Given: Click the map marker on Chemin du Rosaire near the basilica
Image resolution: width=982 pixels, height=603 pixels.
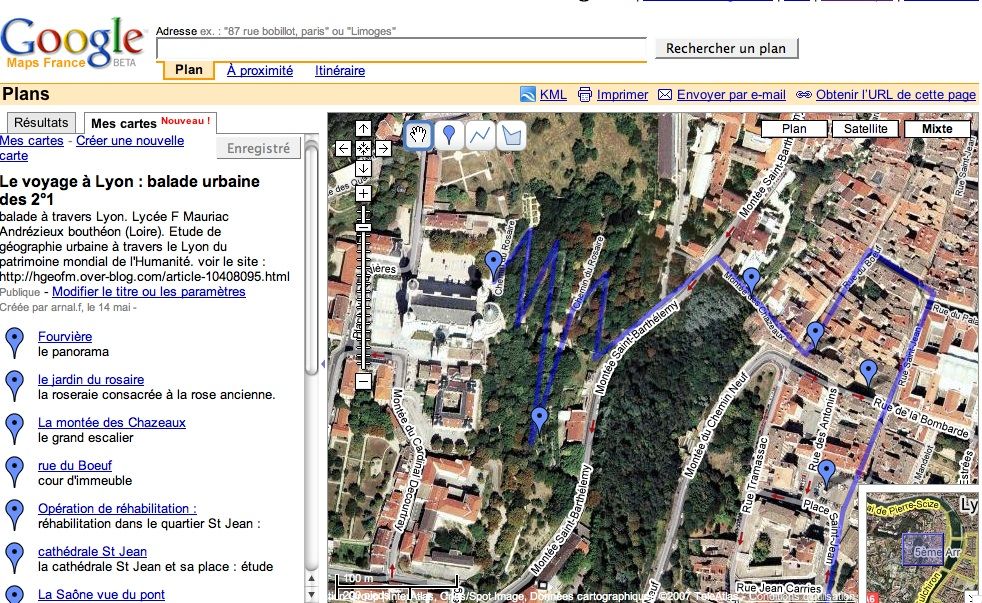Looking at the screenshot, I should 494,265.
